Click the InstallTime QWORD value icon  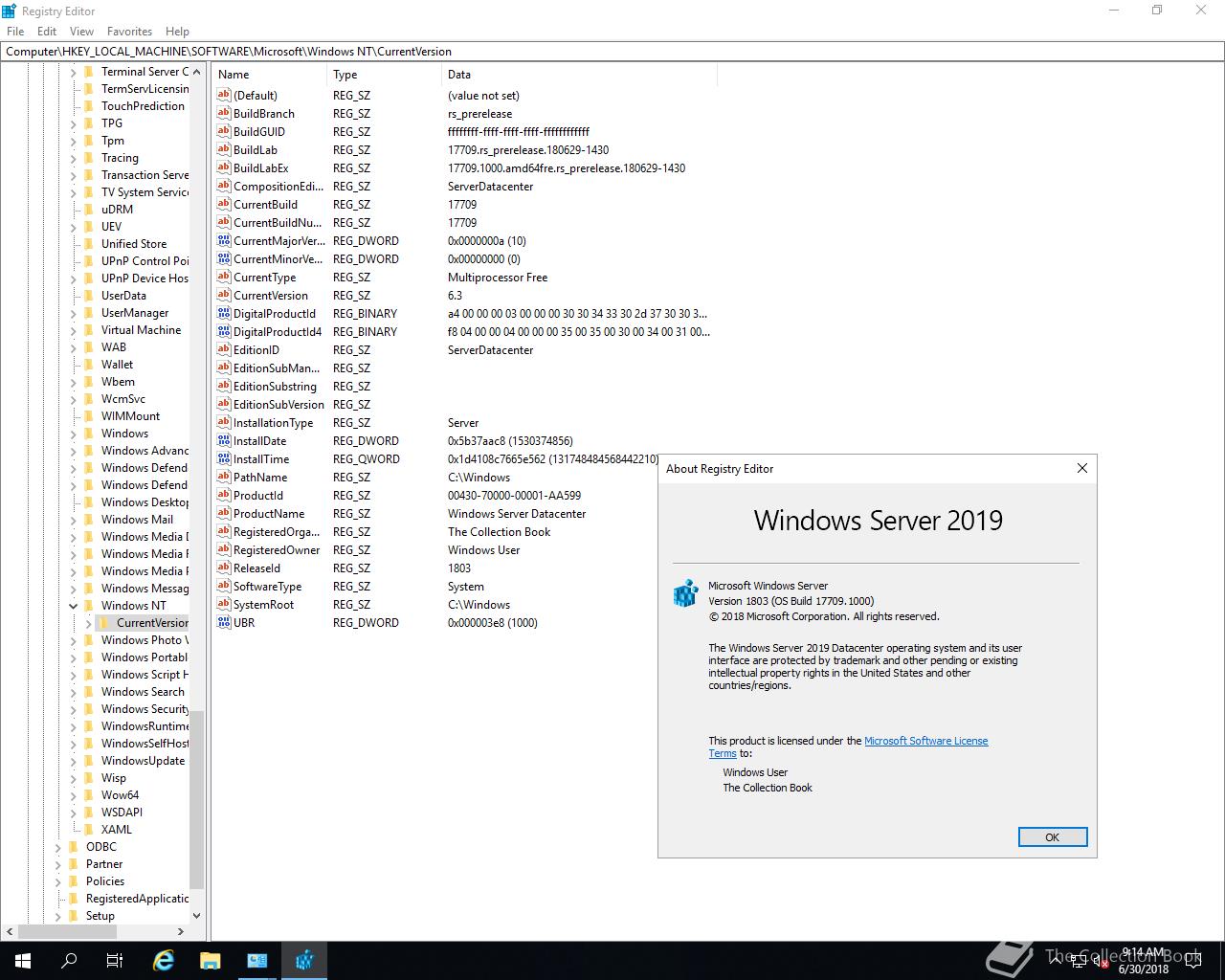coord(224,458)
